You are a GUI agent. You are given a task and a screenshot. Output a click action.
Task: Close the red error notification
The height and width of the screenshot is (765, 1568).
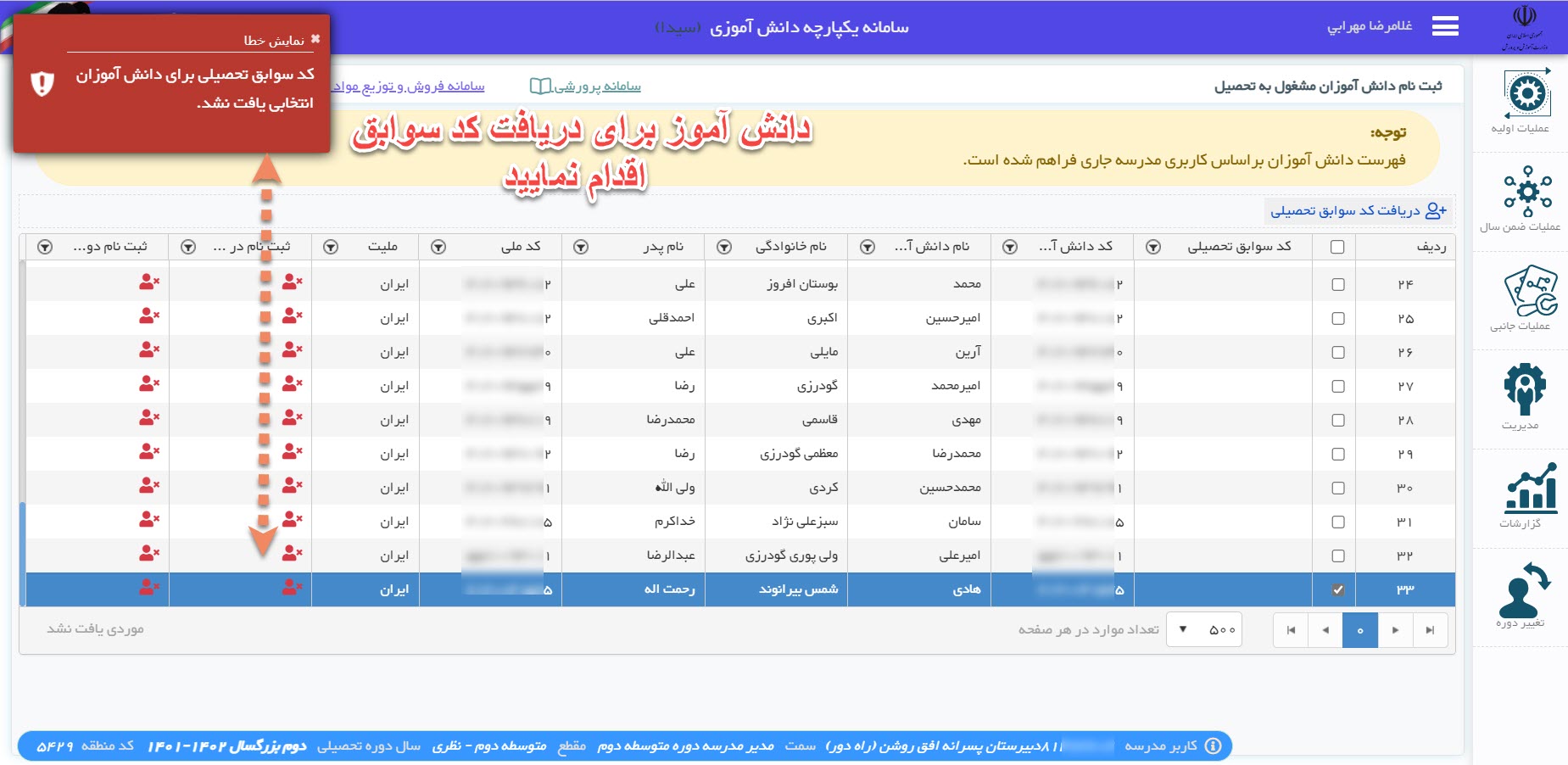pyautogui.click(x=315, y=39)
